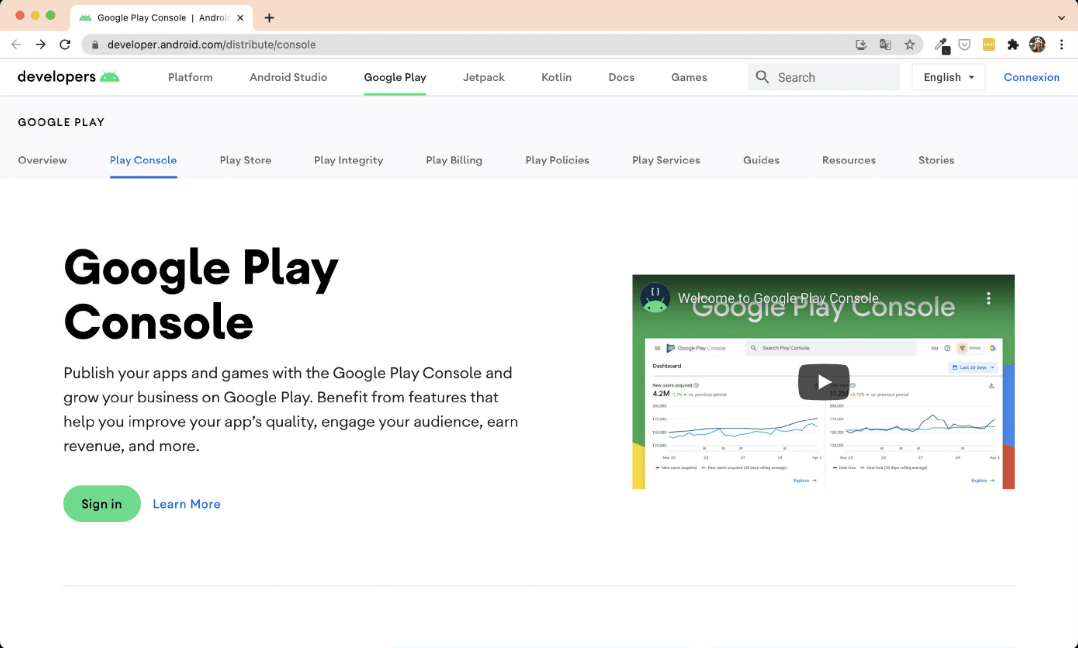This screenshot has height=648, width=1078.
Task: Open the Google Play menu item
Action: (395, 77)
